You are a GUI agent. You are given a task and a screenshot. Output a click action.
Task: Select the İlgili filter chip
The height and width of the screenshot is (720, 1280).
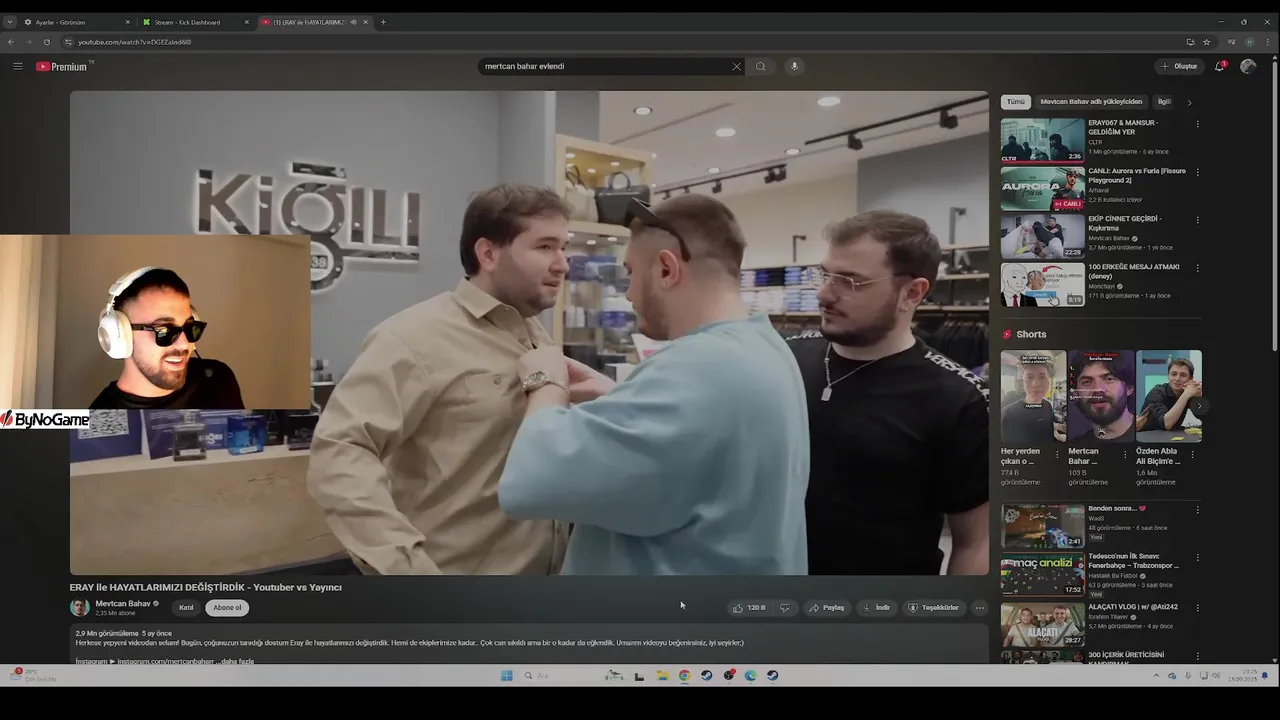pyautogui.click(x=1164, y=101)
